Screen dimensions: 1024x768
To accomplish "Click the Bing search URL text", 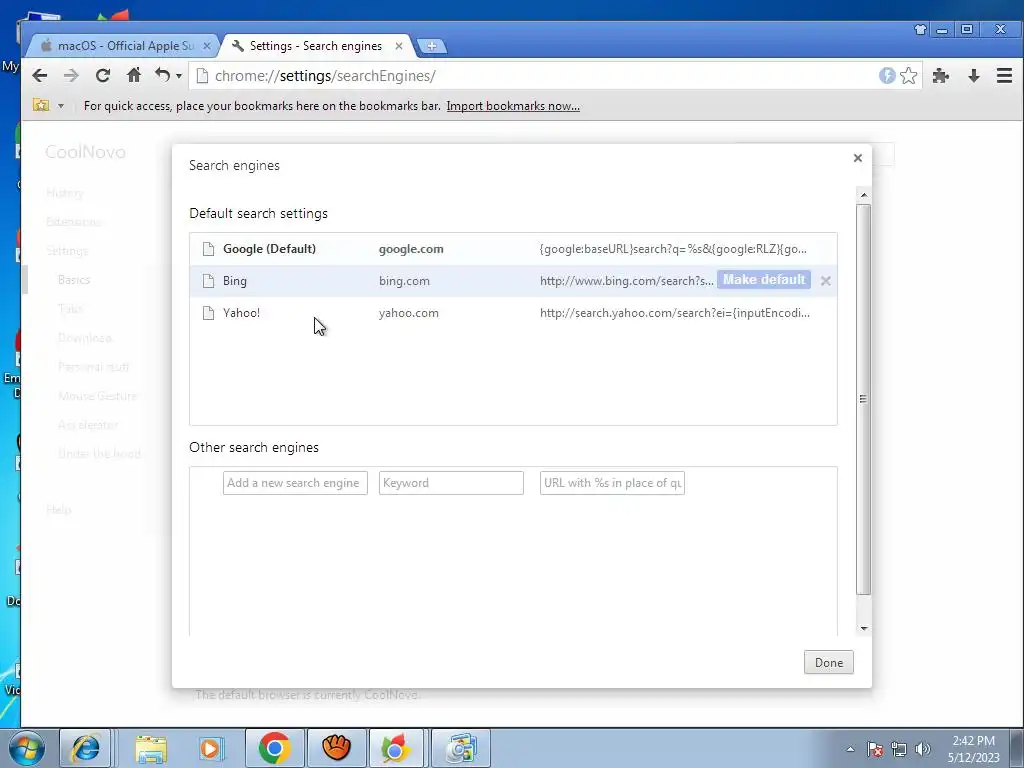I will pos(626,281).
